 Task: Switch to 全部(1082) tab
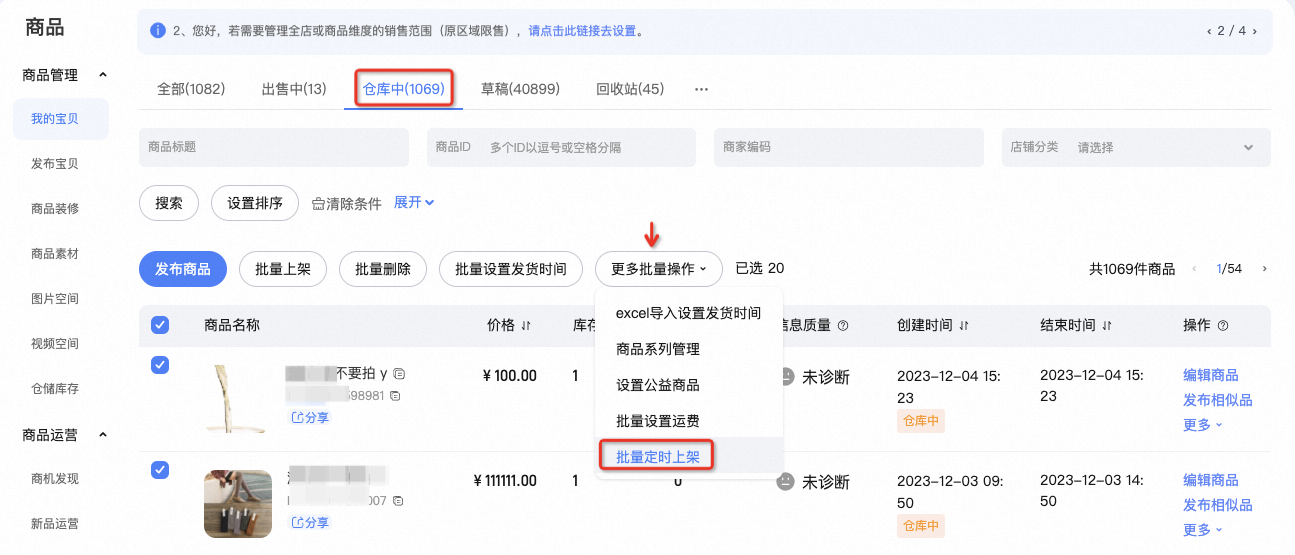[x=191, y=89]
